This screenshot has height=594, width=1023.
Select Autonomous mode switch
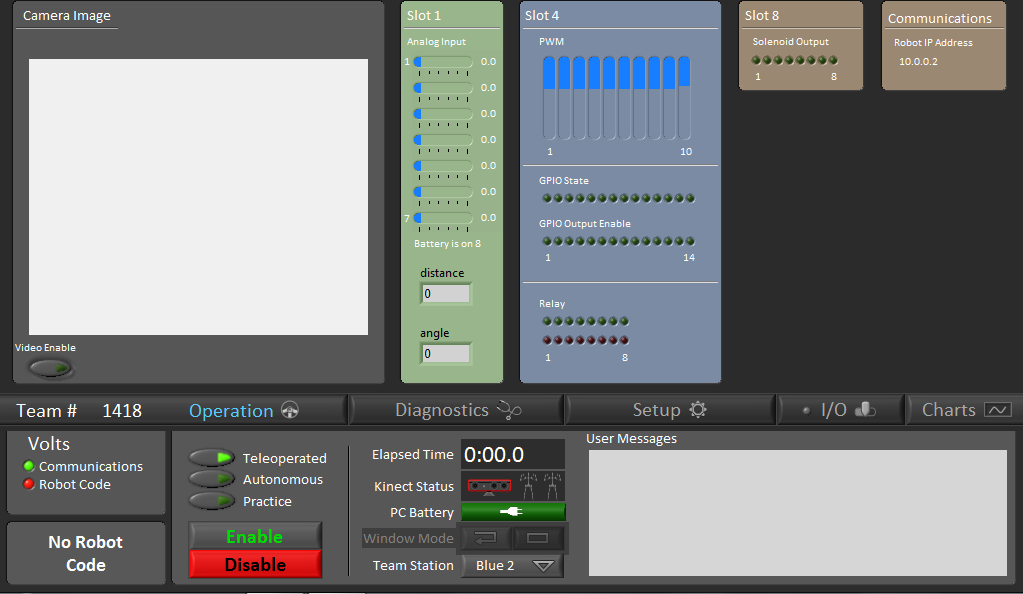tap(211, 479)
